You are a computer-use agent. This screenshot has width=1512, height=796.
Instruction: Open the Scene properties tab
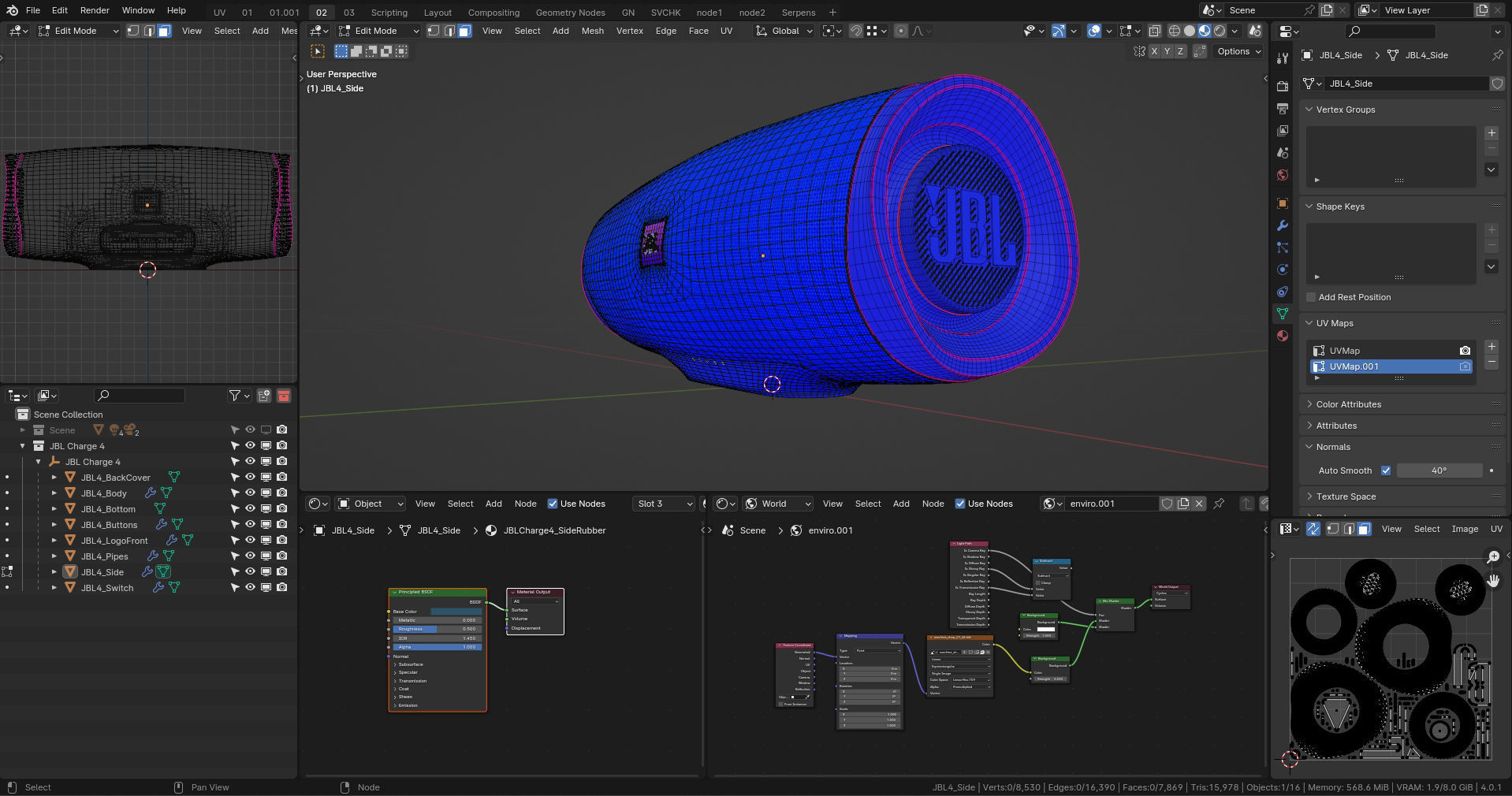(1283, 152)
